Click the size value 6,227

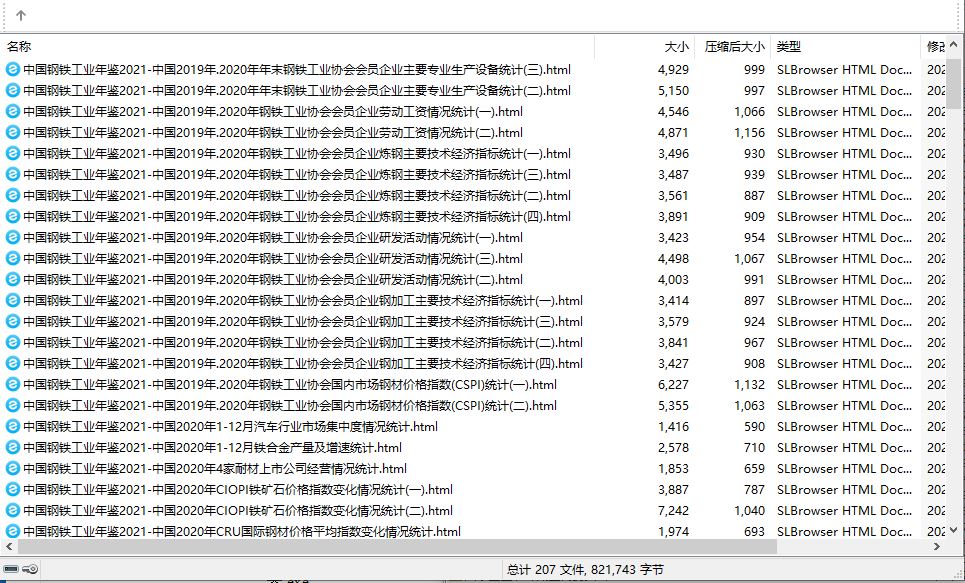point(673,384)
